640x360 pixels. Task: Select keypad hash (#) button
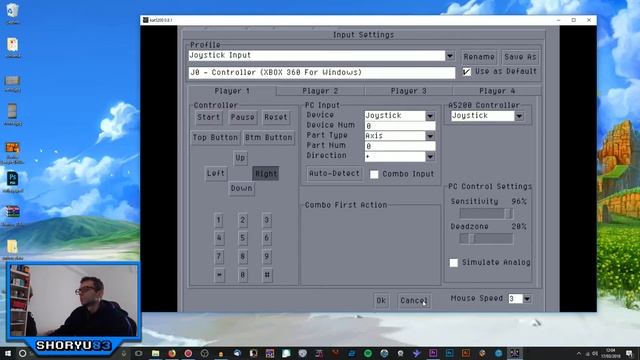click(267, 275)
